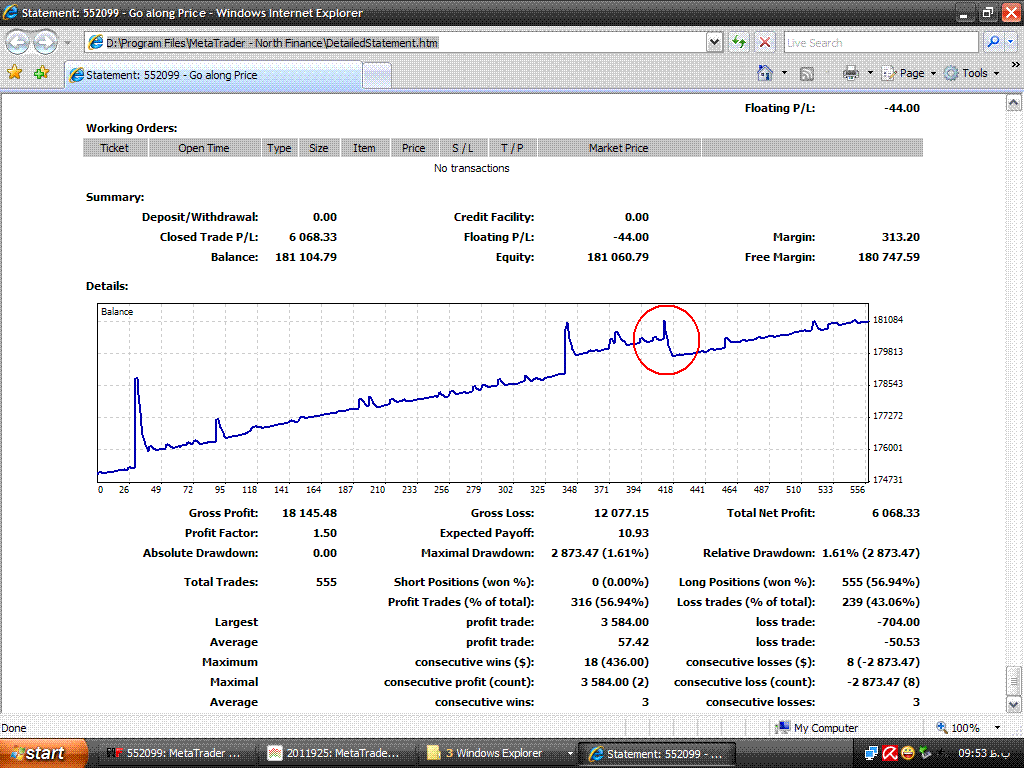Click the Profit Factor value 1.50
1024x768 pixels.
click(325, 533)
